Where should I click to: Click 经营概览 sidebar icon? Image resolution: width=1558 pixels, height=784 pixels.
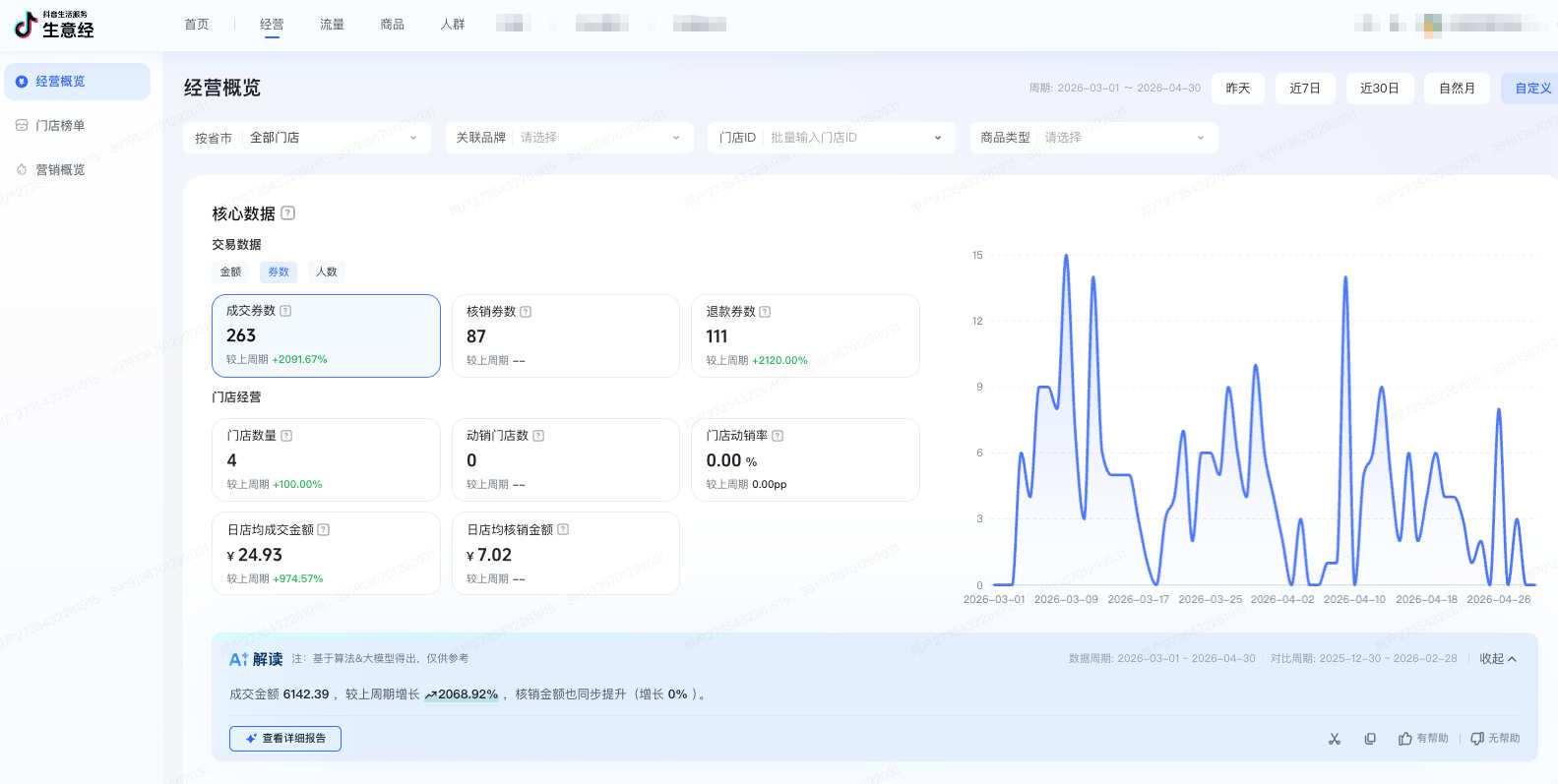(x=22, y=82)
